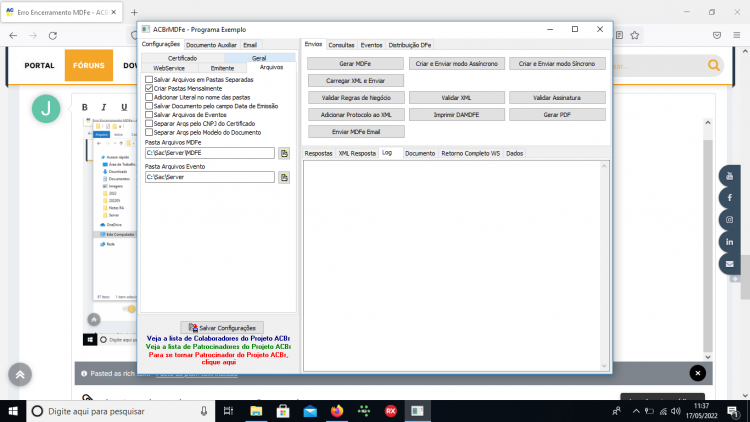
Task: Open Firefox from the Windows taskbar
Action: [337, 411]
